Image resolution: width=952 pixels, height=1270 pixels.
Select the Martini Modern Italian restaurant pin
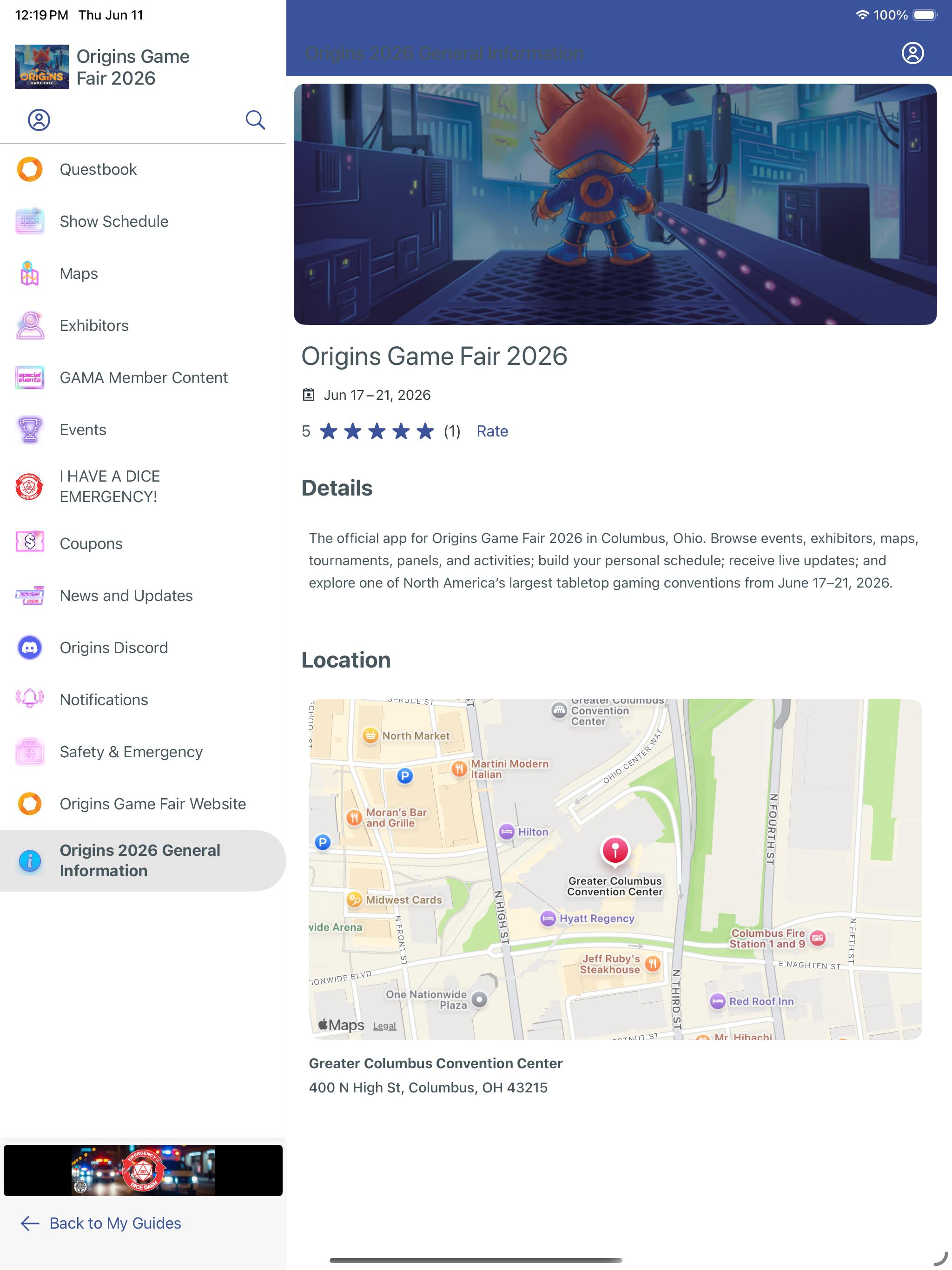pyautogui.click(x=459, y=769)
